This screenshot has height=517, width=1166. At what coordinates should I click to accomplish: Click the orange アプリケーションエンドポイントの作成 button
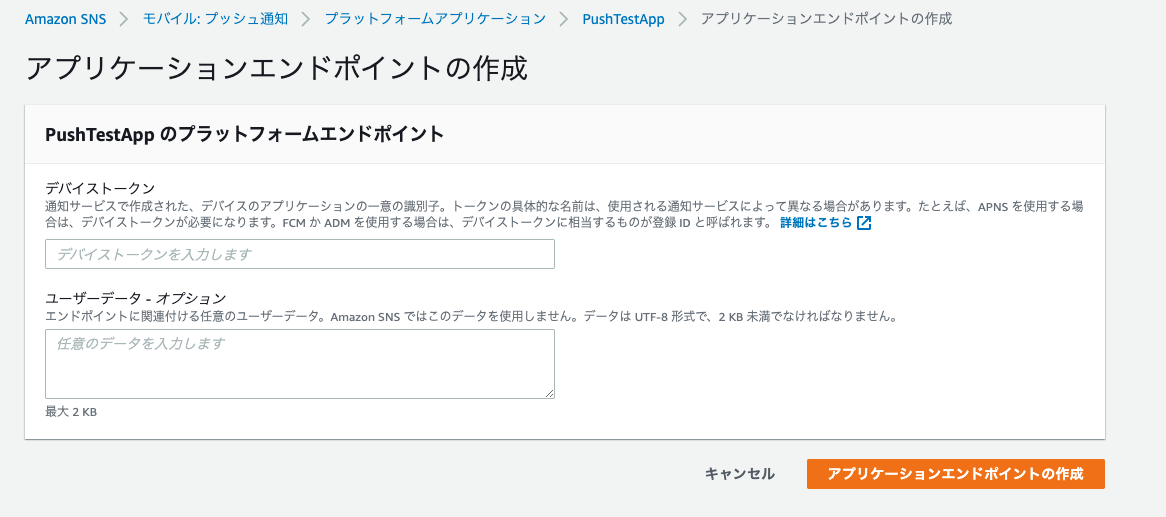(955, 474)
